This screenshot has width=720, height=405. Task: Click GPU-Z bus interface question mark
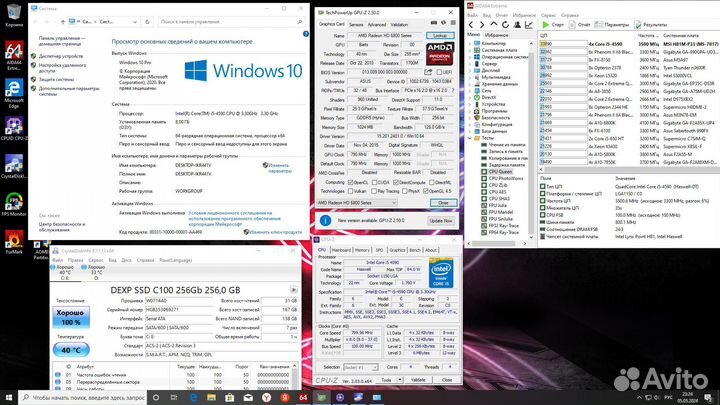click(453, 90)
